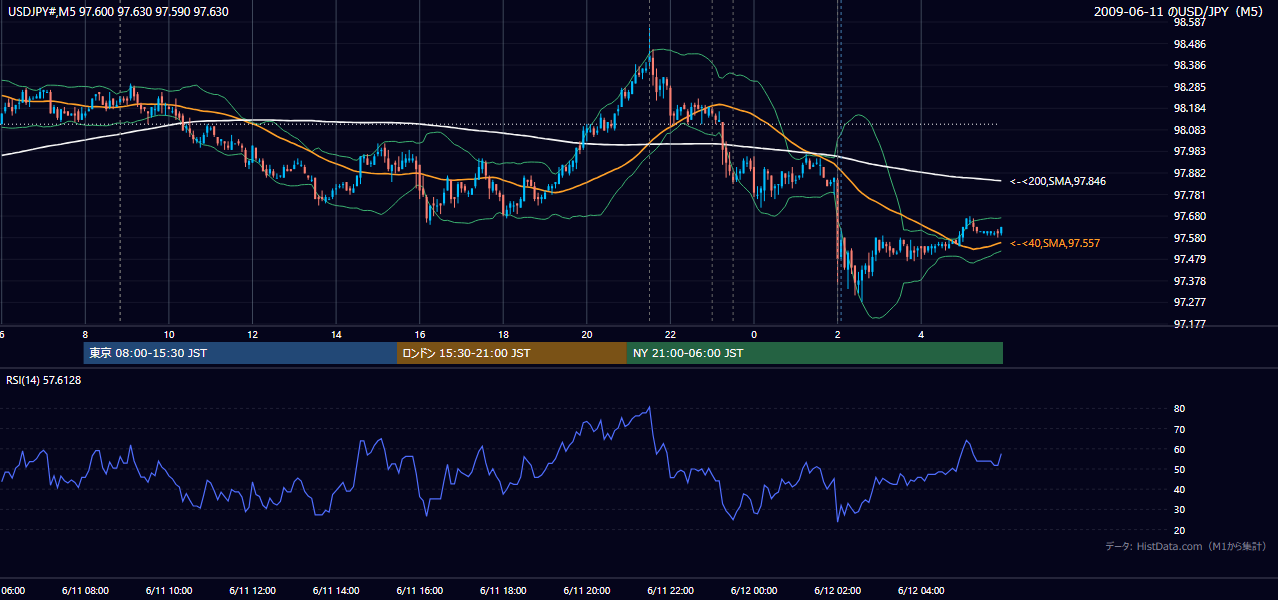Click price axis label 97.378
The height and width of the screenshot is (600, 1278).
coord(1190,281)
